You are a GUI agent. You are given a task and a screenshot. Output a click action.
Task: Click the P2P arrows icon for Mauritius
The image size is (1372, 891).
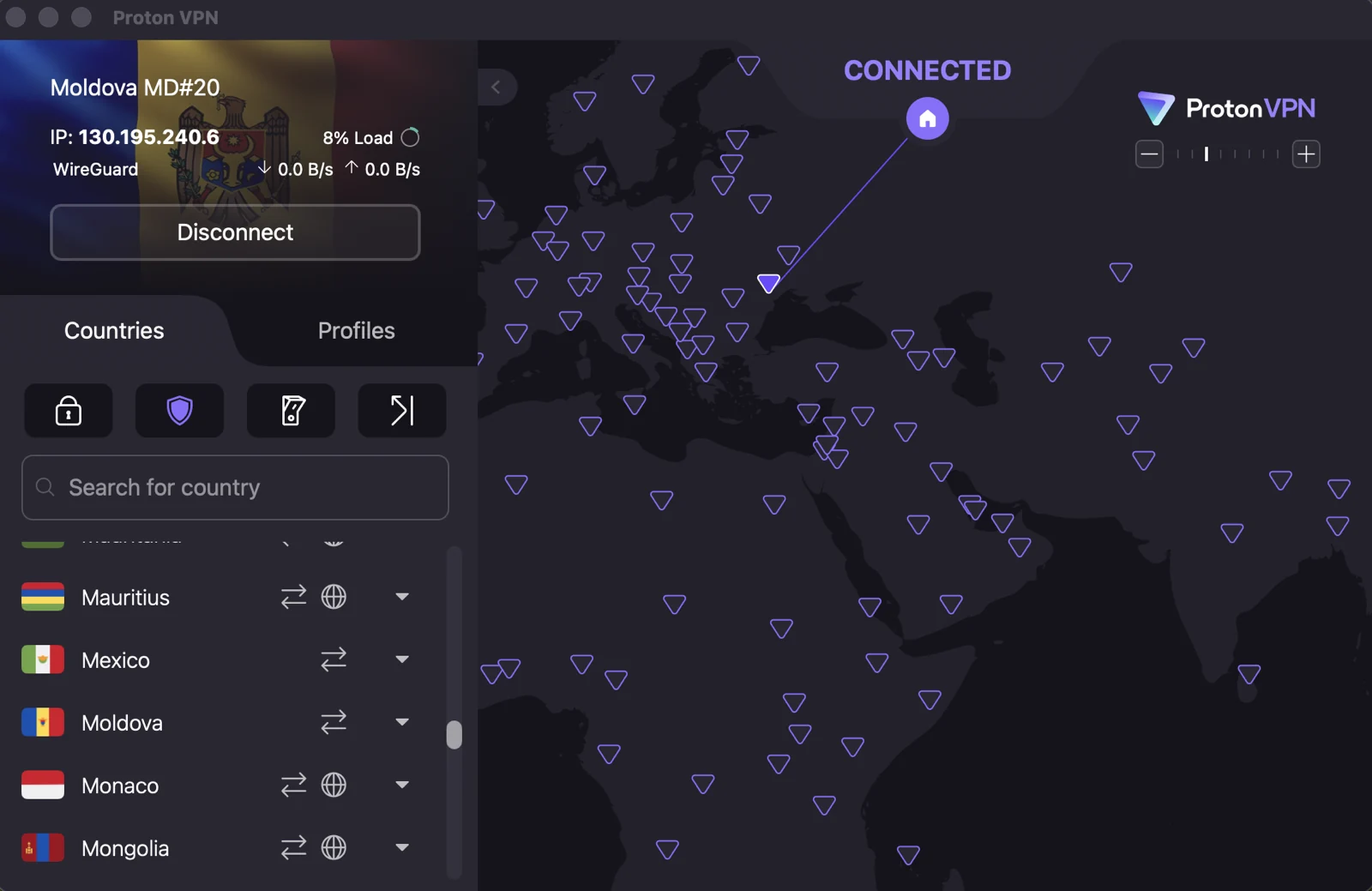click(293, 597)
